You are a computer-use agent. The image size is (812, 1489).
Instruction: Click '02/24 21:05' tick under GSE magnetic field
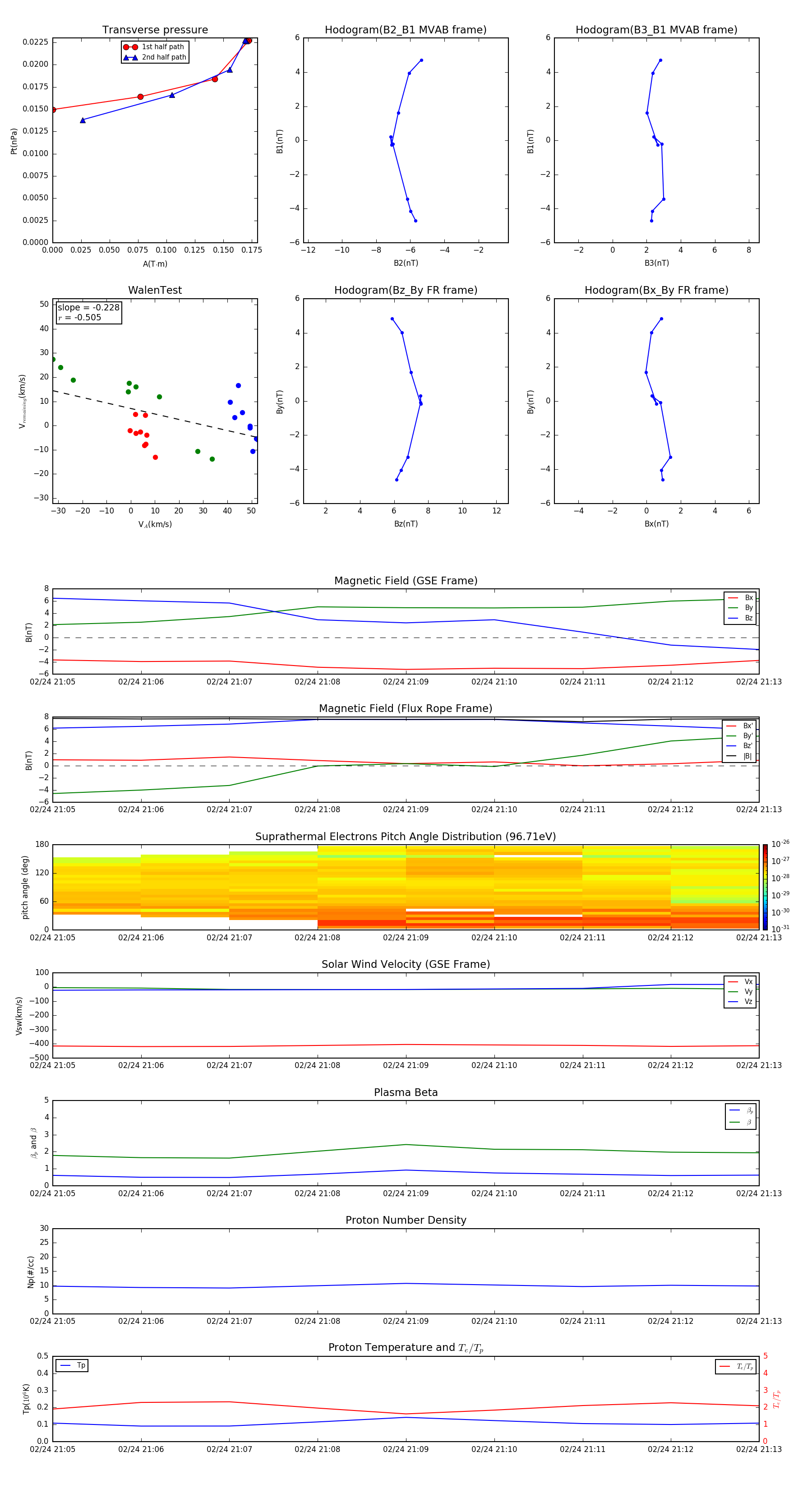coord(53,682)
